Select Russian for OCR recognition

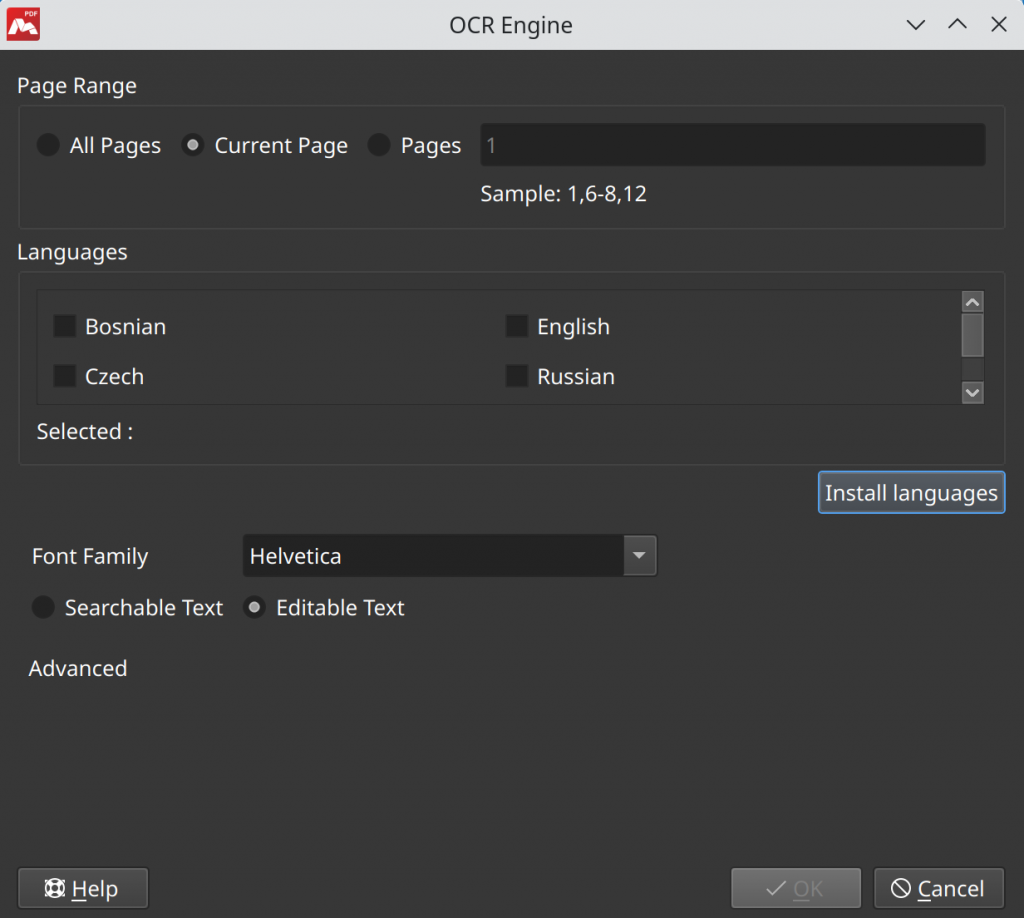coord(516,376)
